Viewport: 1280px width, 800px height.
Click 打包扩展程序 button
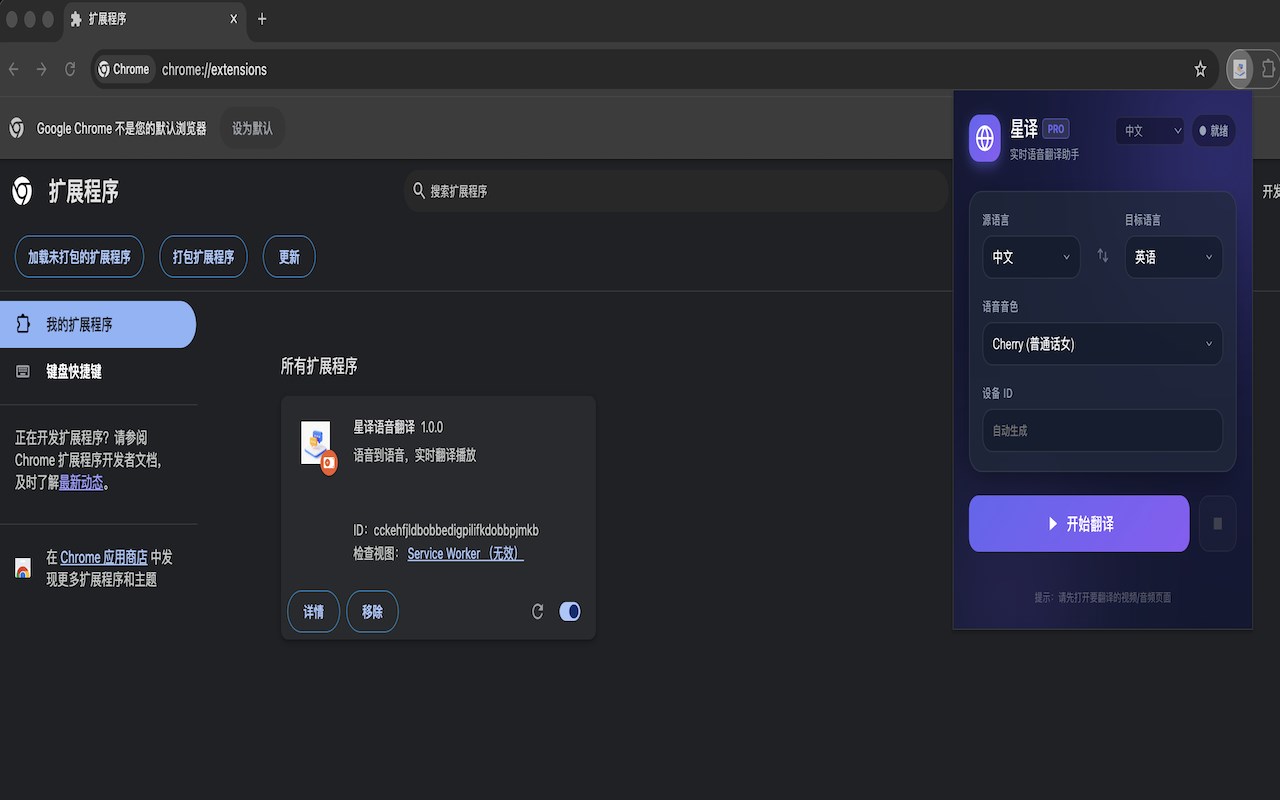click(203, 257)
